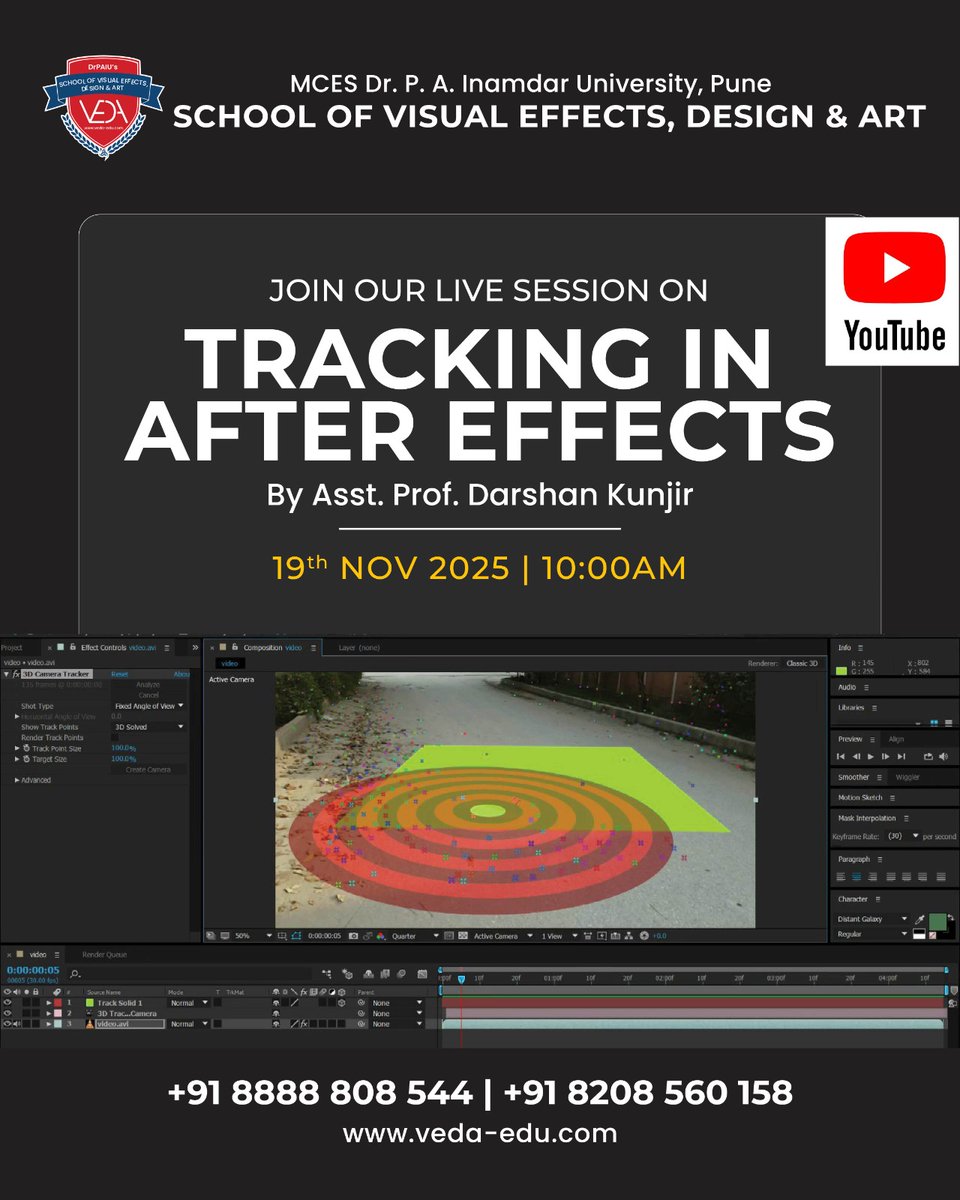Viewport: 960px width, 1200px height.
Task: Toggle the transparency grid icon
Action: tap(463, 936)
